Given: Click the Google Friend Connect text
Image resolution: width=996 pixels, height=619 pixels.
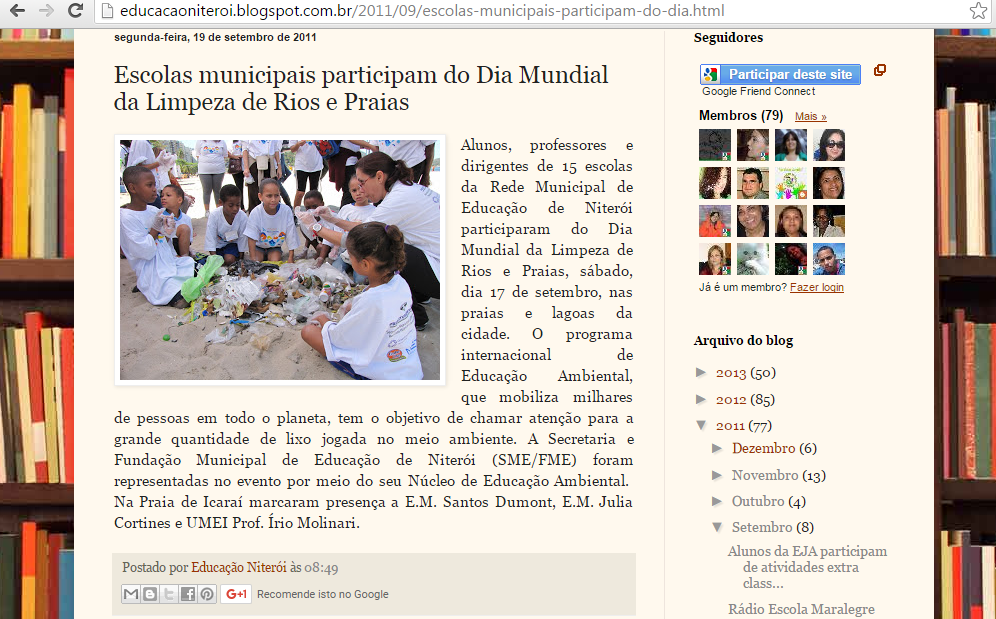Looking at the screenshot, I should pos(758,92).
